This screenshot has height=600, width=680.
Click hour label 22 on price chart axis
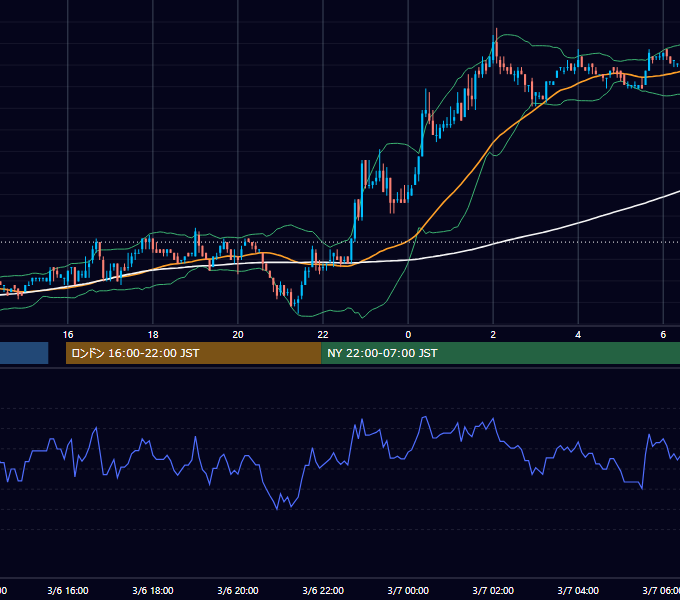coord(323,335)
